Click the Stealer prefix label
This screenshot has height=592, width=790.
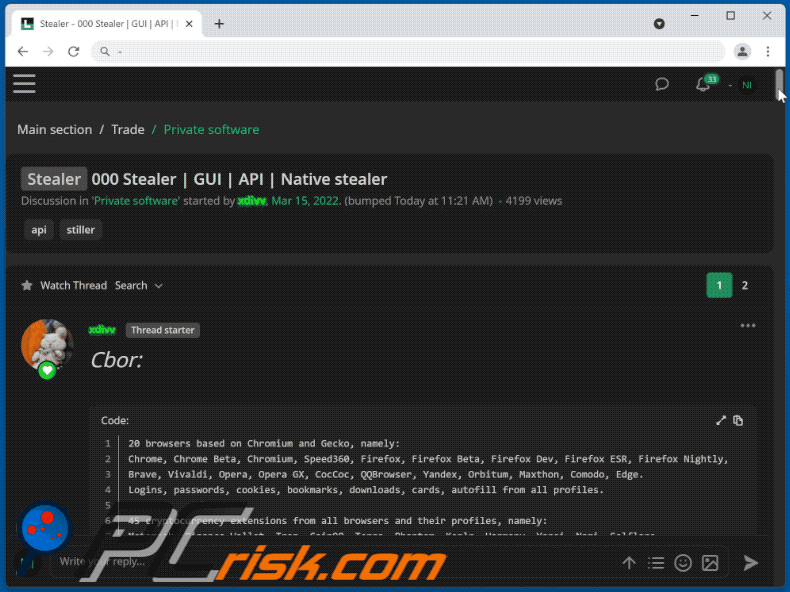(x=54, y=179)
